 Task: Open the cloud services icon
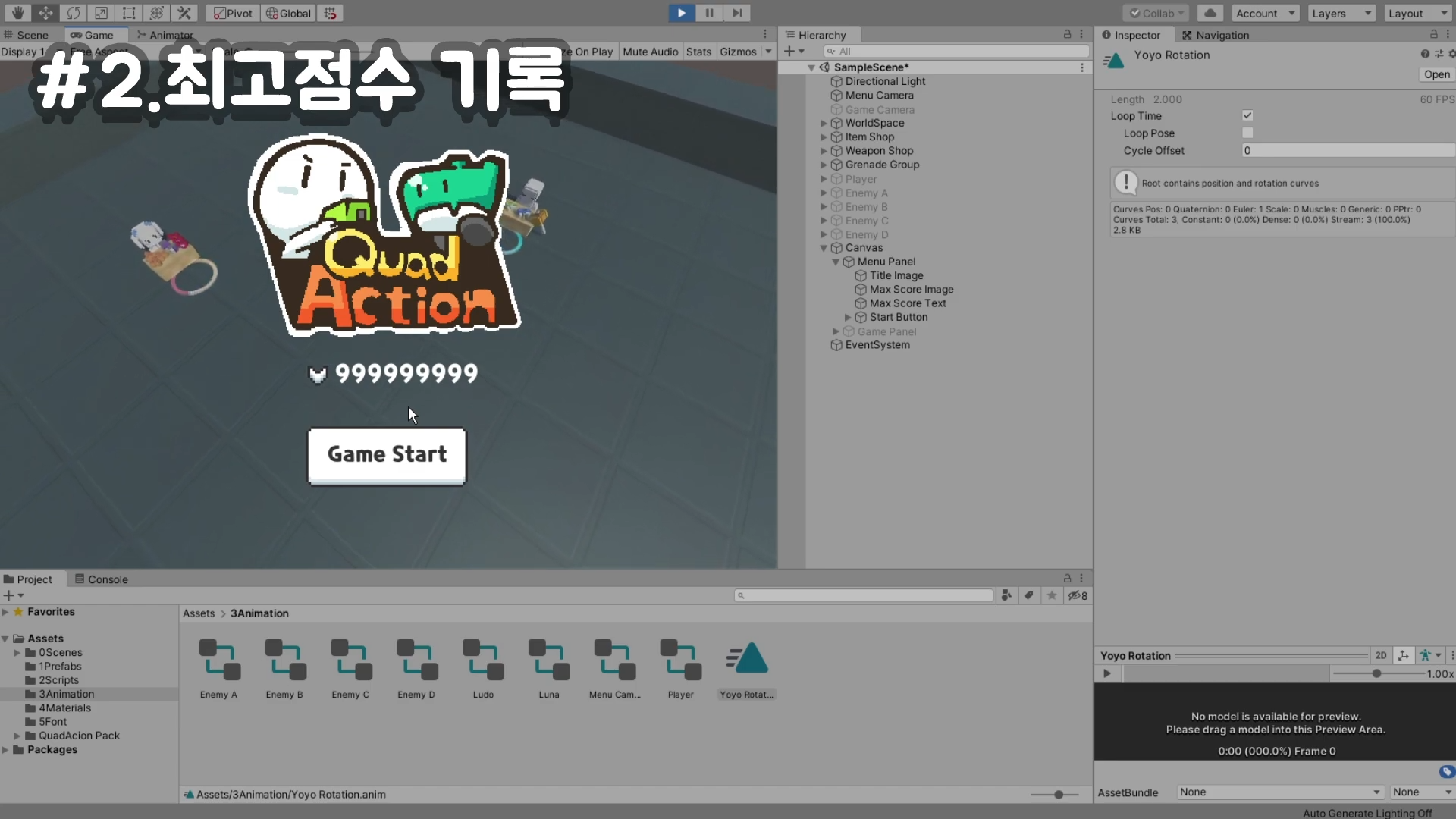coord(1210,13)
